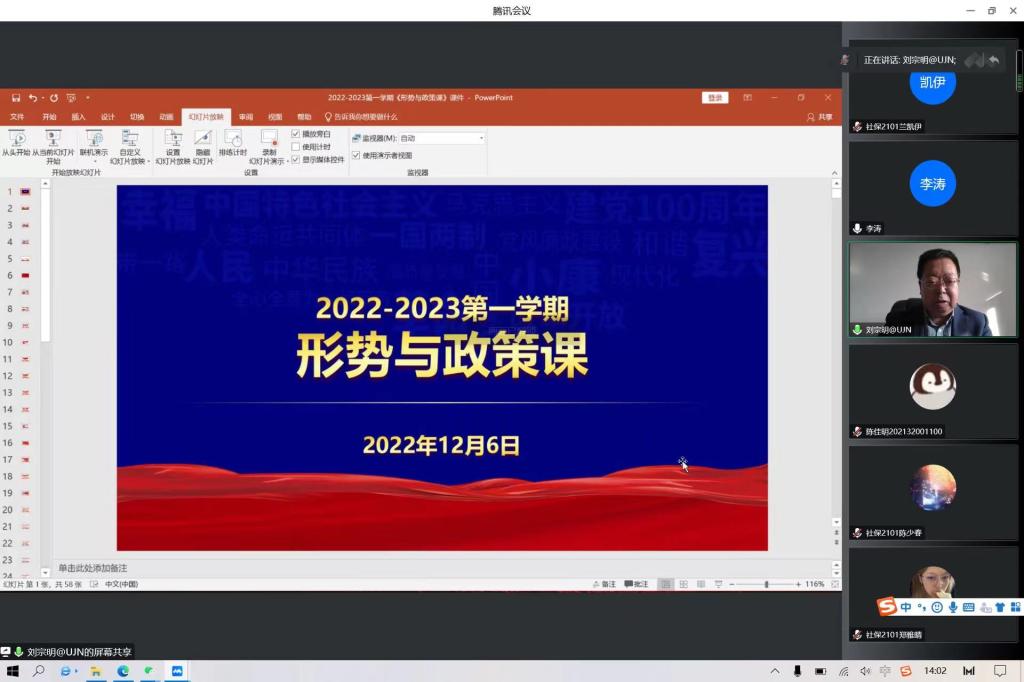Uncheck 使用演示者视图 checkbox
Screen dimensions: 1024x682
pos(356,155)
